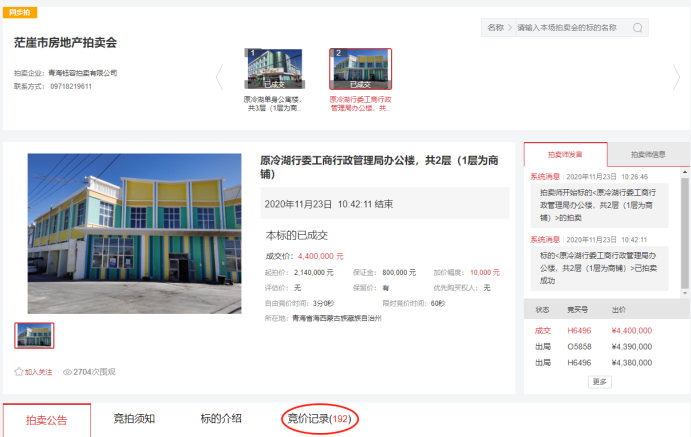Open the 名称 search type dropdown
The width and height of the screenshot is (691, 437).
[496, 28]
